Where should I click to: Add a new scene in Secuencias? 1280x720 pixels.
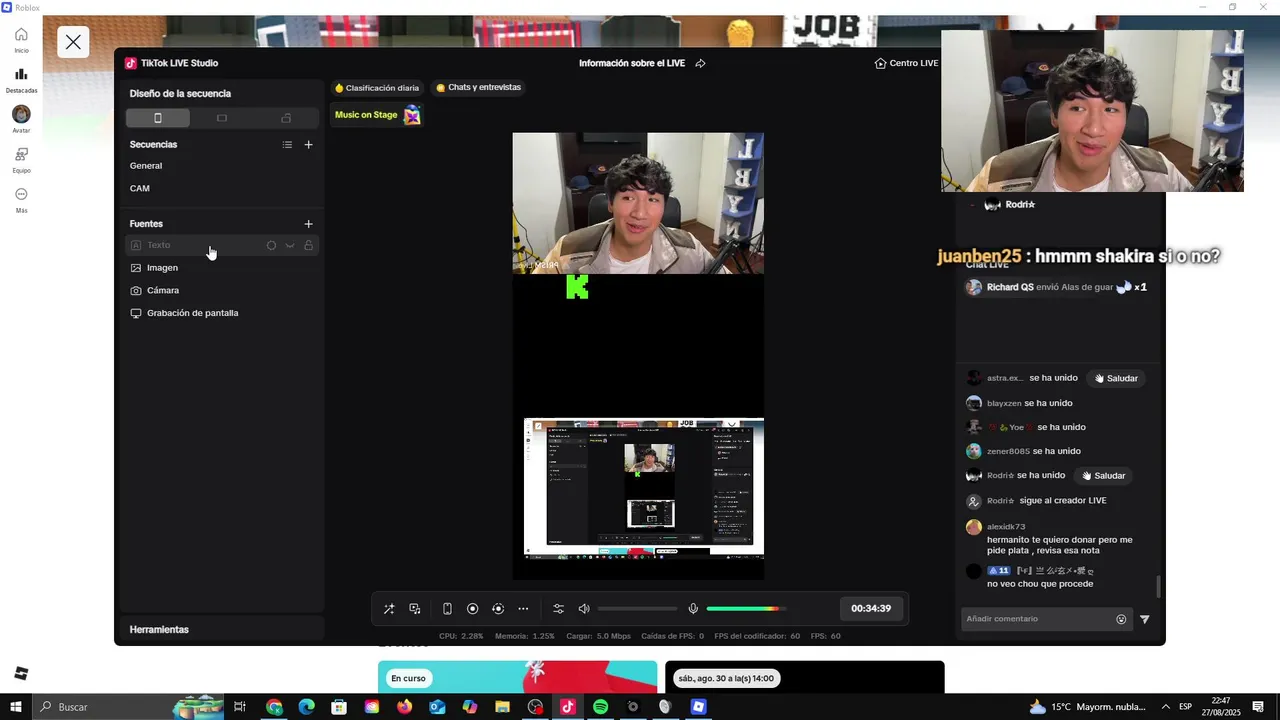click(x=308, y=145)
